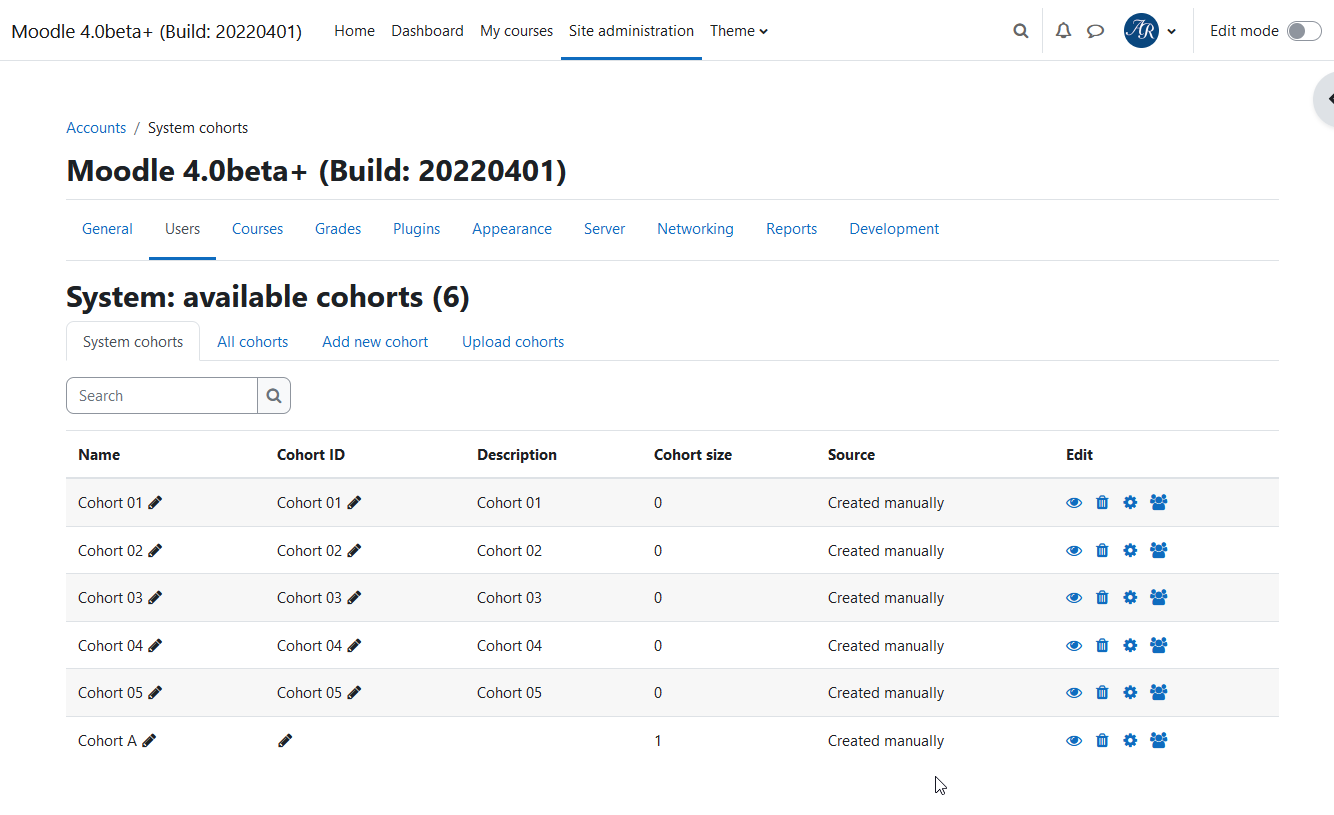The image size is (1334, 815).
Task: Assign members icon for Cohort 01
Action: [x=1159, y=503]
